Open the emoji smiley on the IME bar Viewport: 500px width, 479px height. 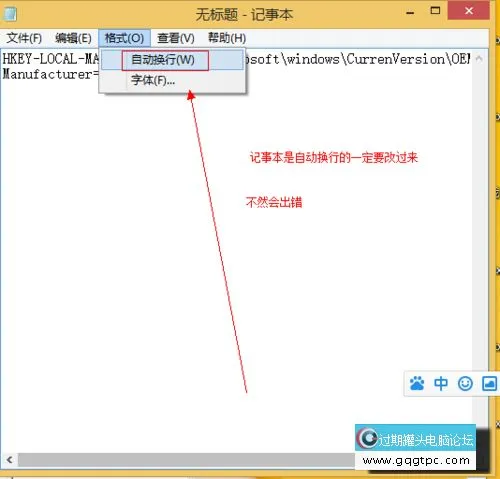click(x=465, y=384)
